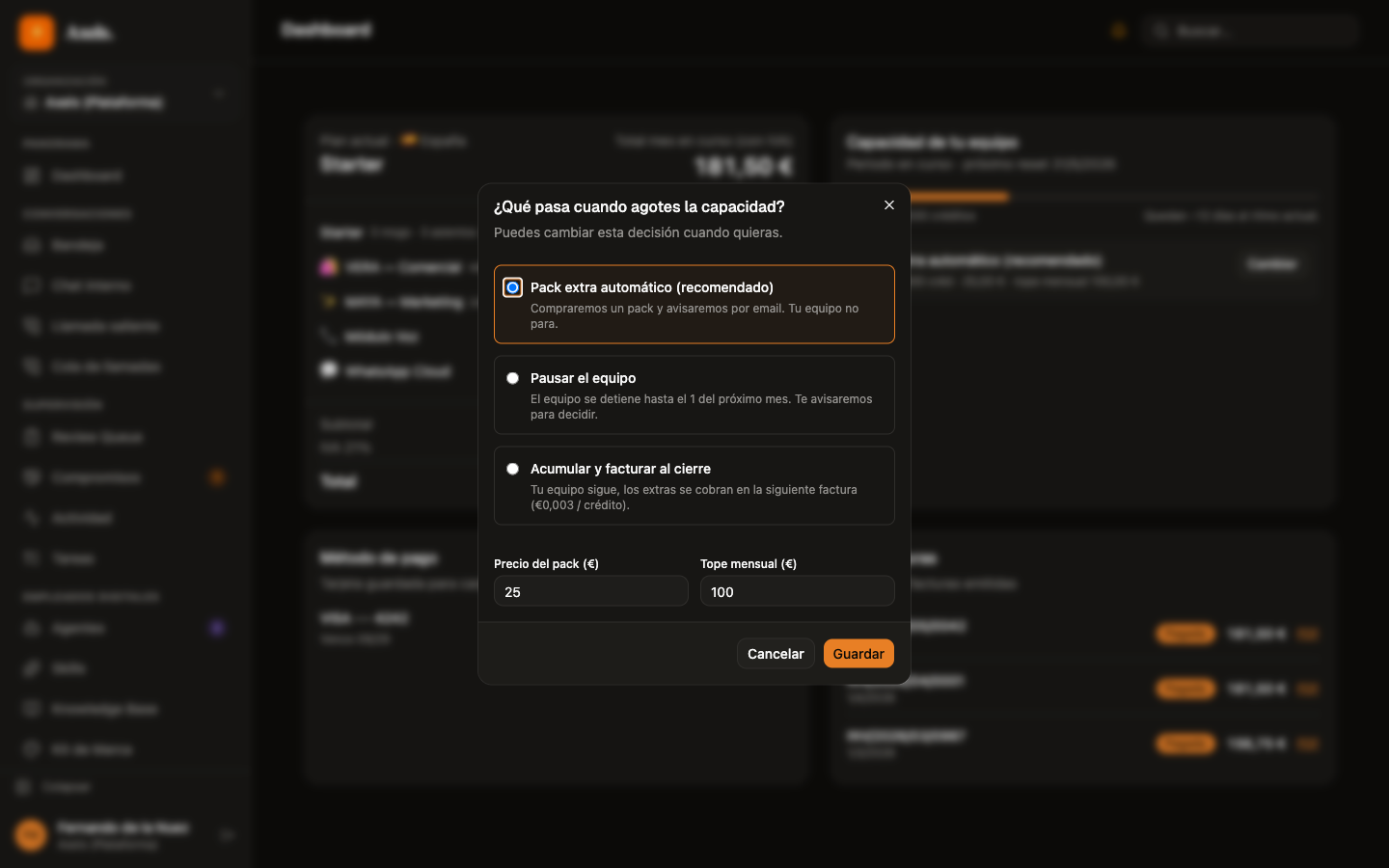Image resolution: width=1389 pixels, height=868 pixels.
Task: Choose the Pausar el equipo radio option
Action: 512,378
